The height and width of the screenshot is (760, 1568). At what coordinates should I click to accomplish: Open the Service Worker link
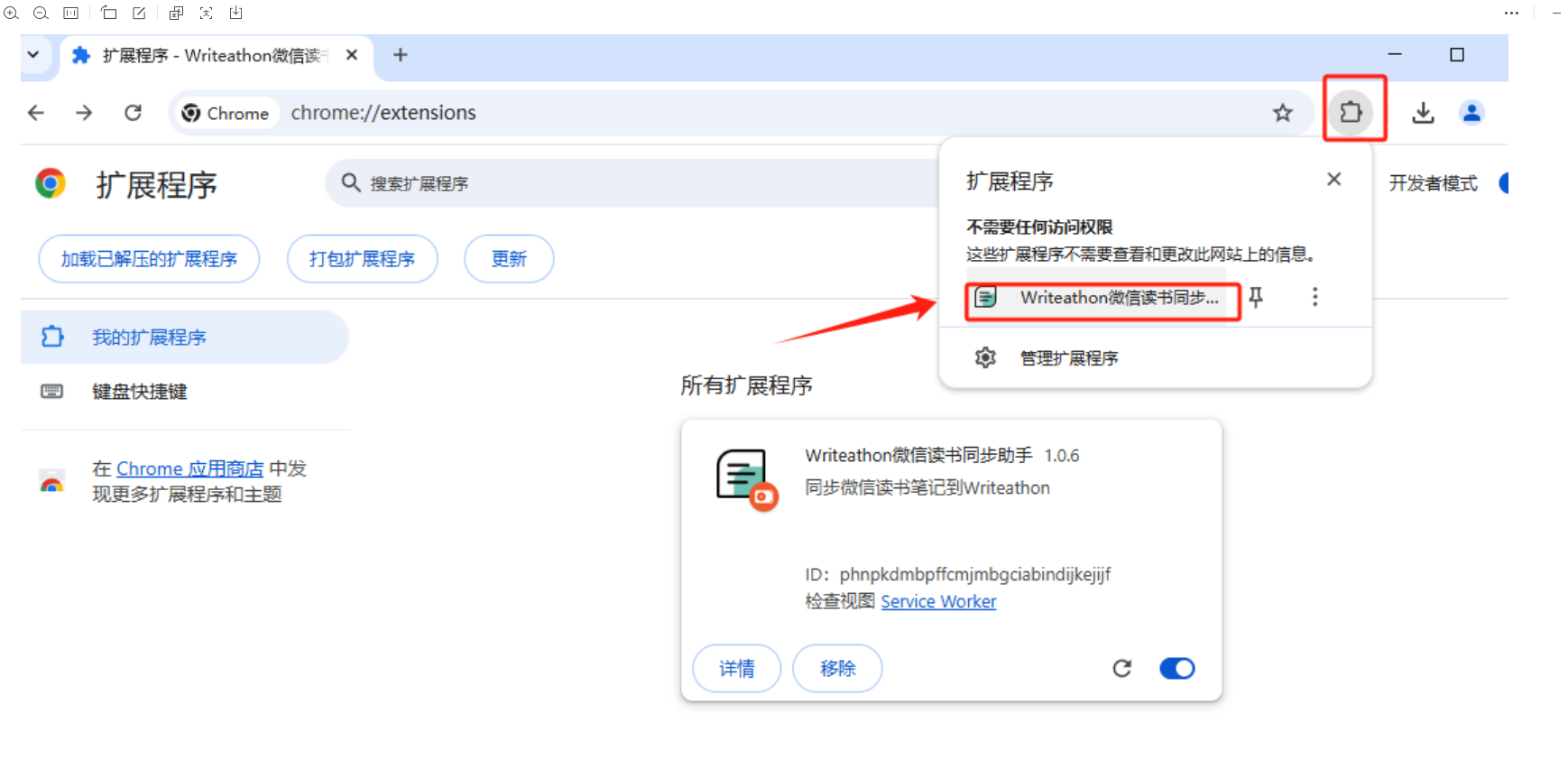[x=938, y=601]
